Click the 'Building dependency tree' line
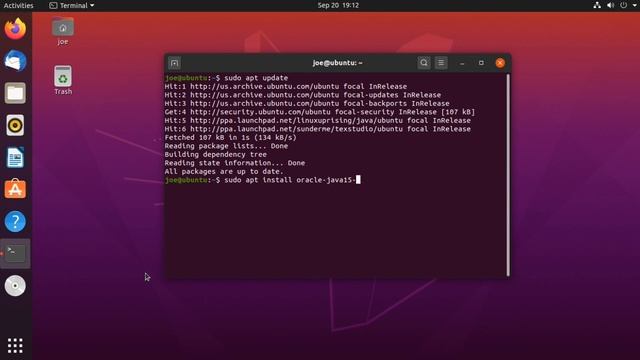 (x=216, y=154)
